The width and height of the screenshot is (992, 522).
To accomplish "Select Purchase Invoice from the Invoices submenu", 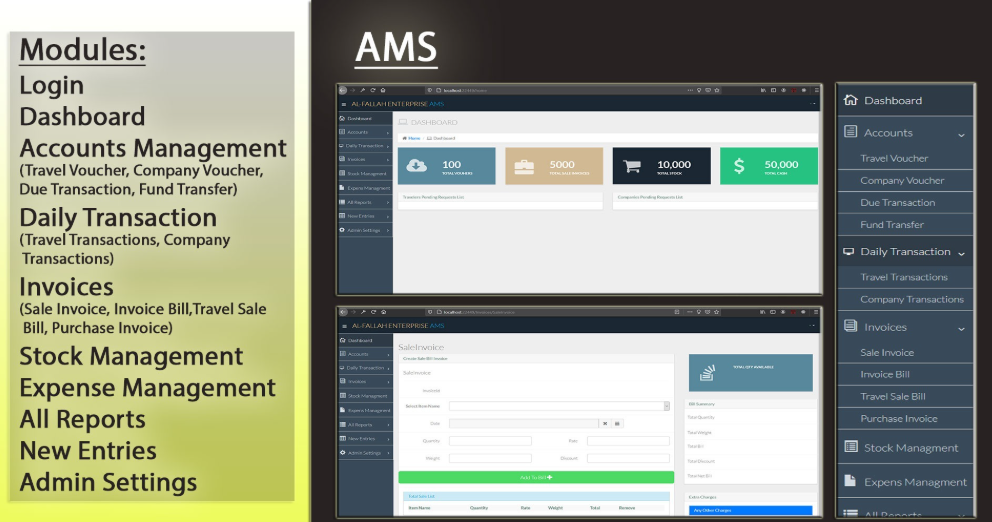I will tap(898, 418).
